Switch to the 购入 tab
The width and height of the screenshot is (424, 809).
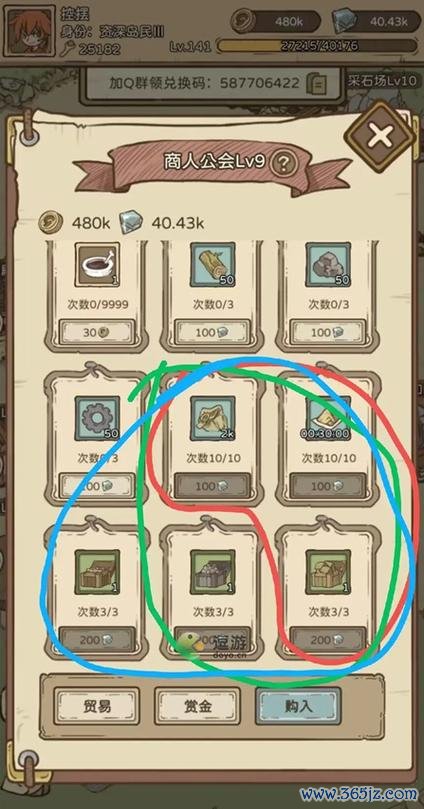click(x=299, y=706)
